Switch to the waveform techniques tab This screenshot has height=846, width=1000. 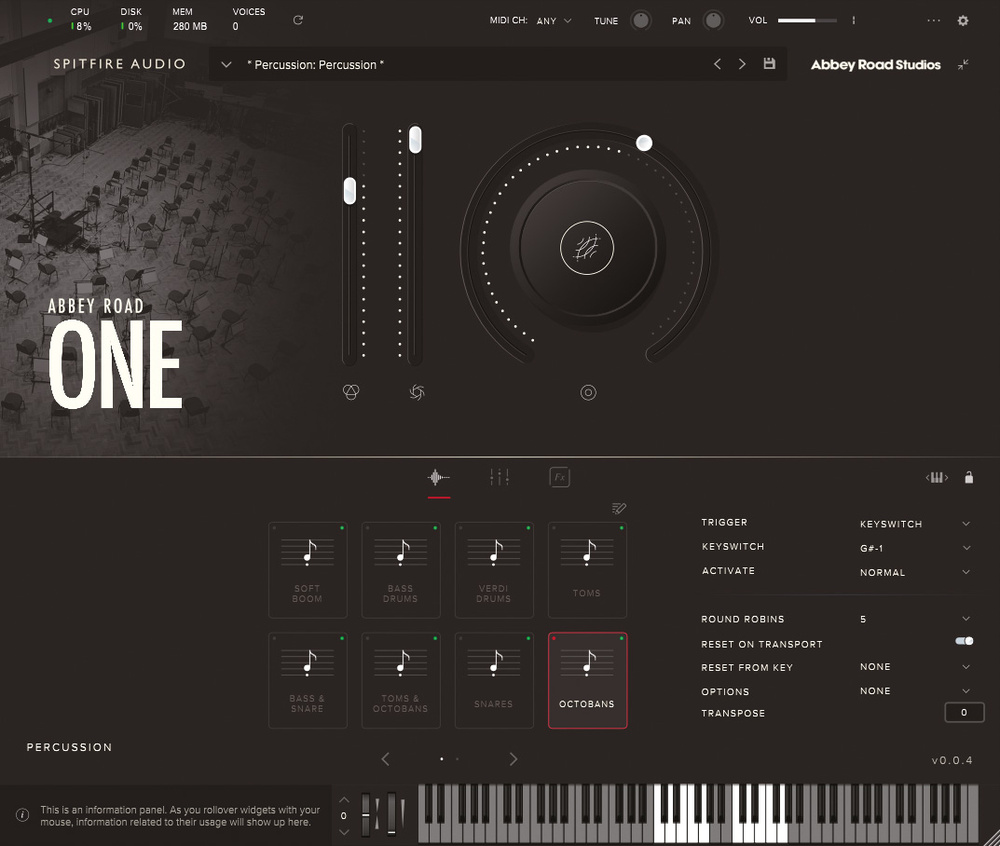pos(439,478)
